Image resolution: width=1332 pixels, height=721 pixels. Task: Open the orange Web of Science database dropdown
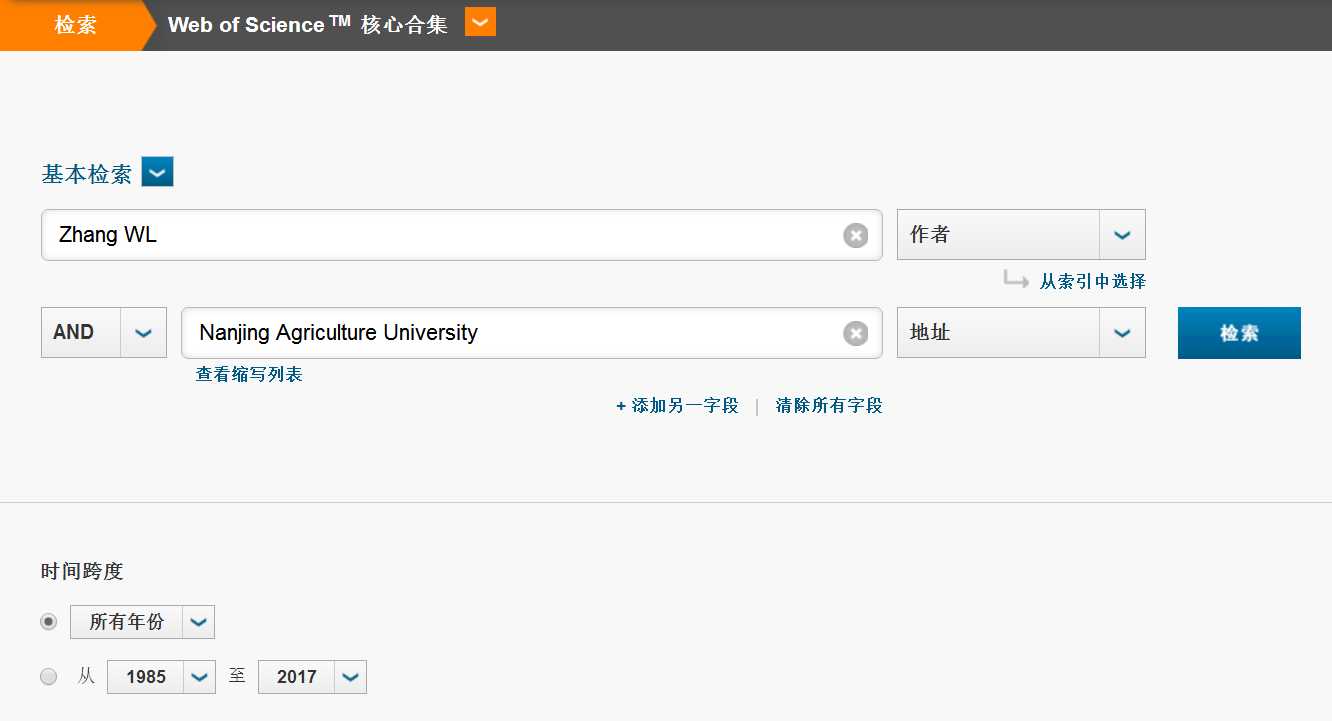point(481,22)
